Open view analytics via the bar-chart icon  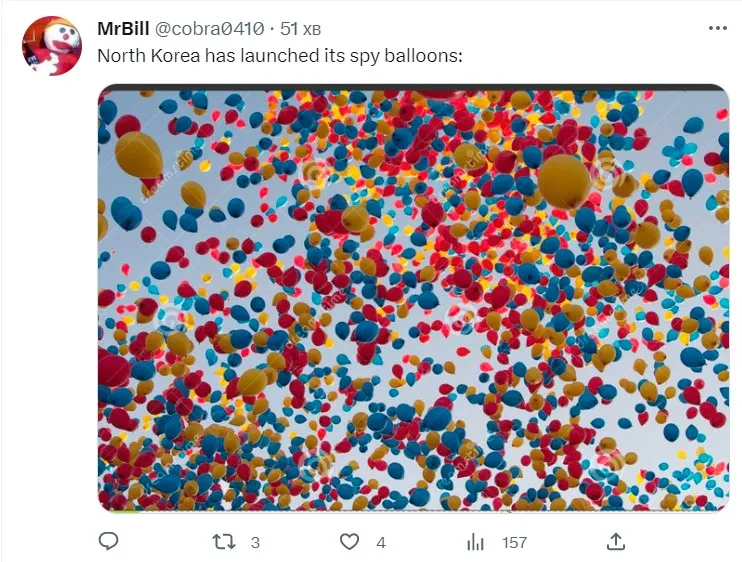[475, 541]
